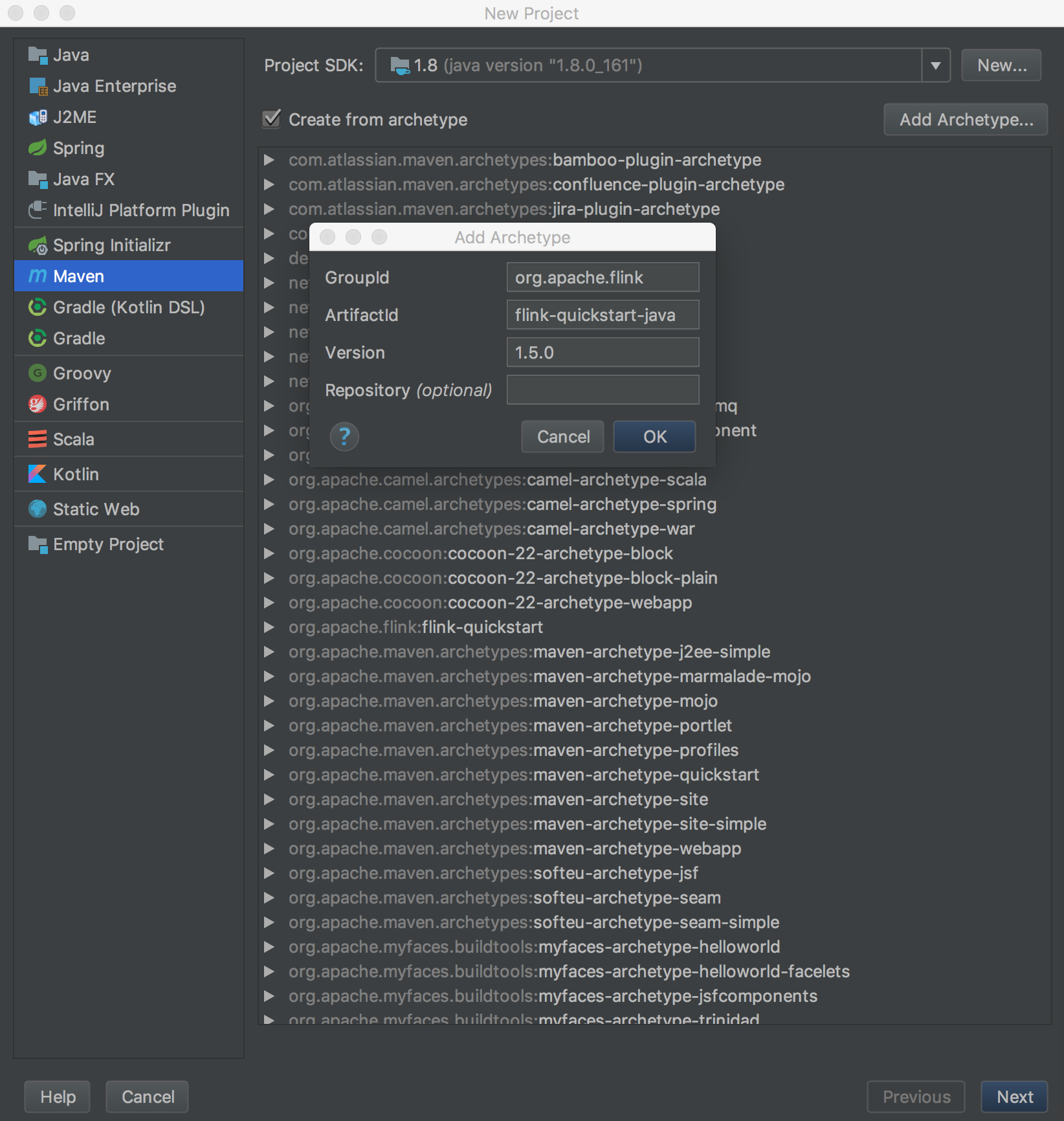The height and width of the screenshot is (1121, 1064).
Task: Pick the Spring Initializr icon
Action: coord(38,245)
